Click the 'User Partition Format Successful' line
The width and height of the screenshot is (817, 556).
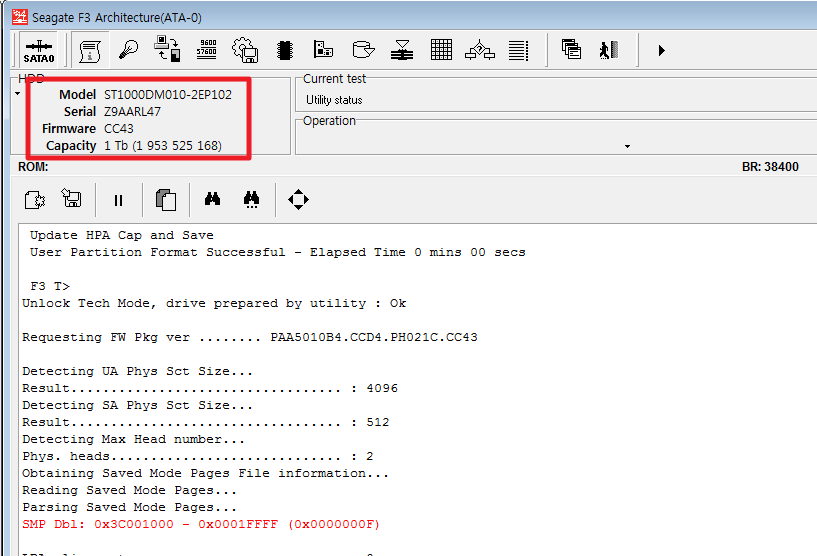coord(278,252)
